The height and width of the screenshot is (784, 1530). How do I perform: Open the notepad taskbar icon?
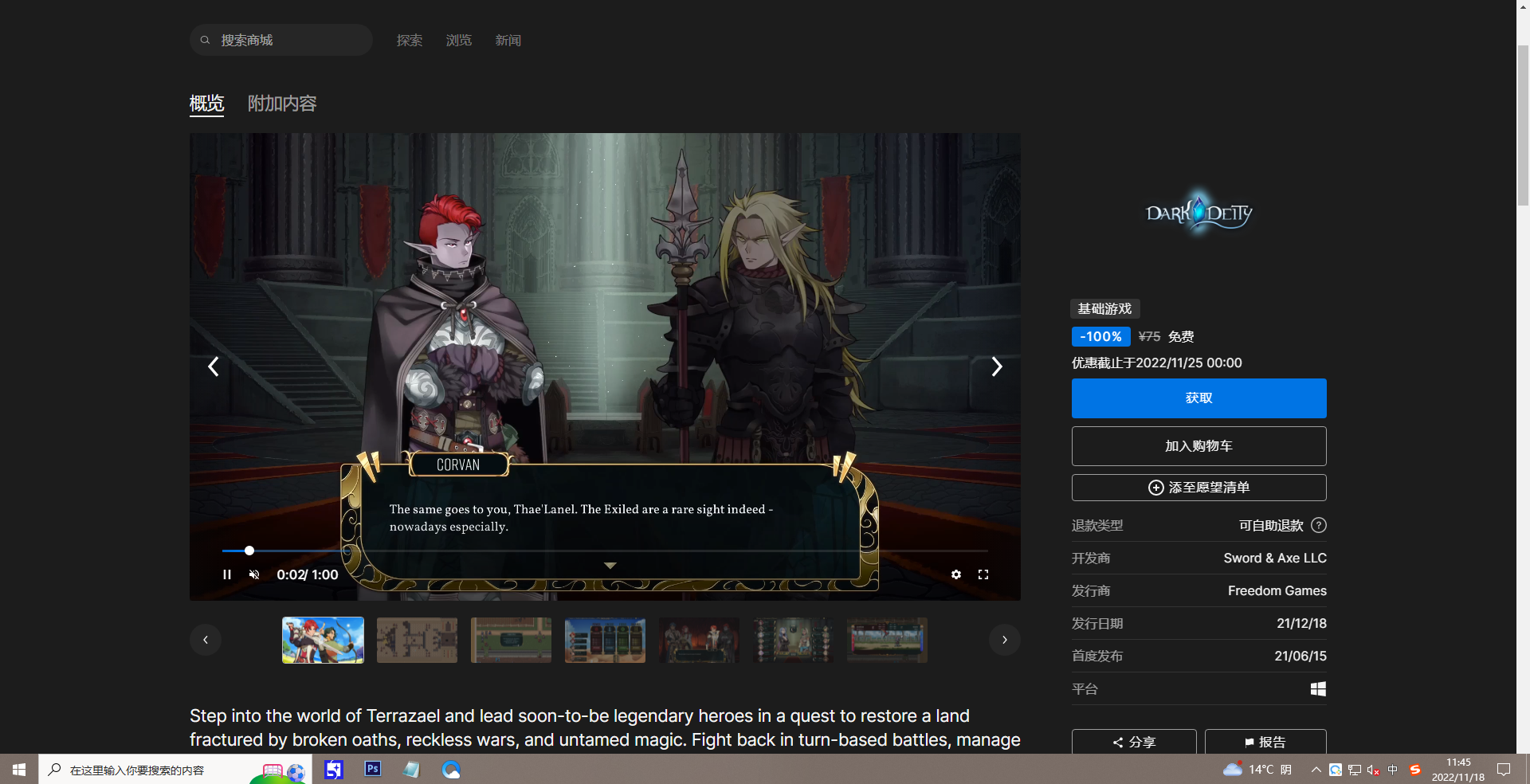411,770
